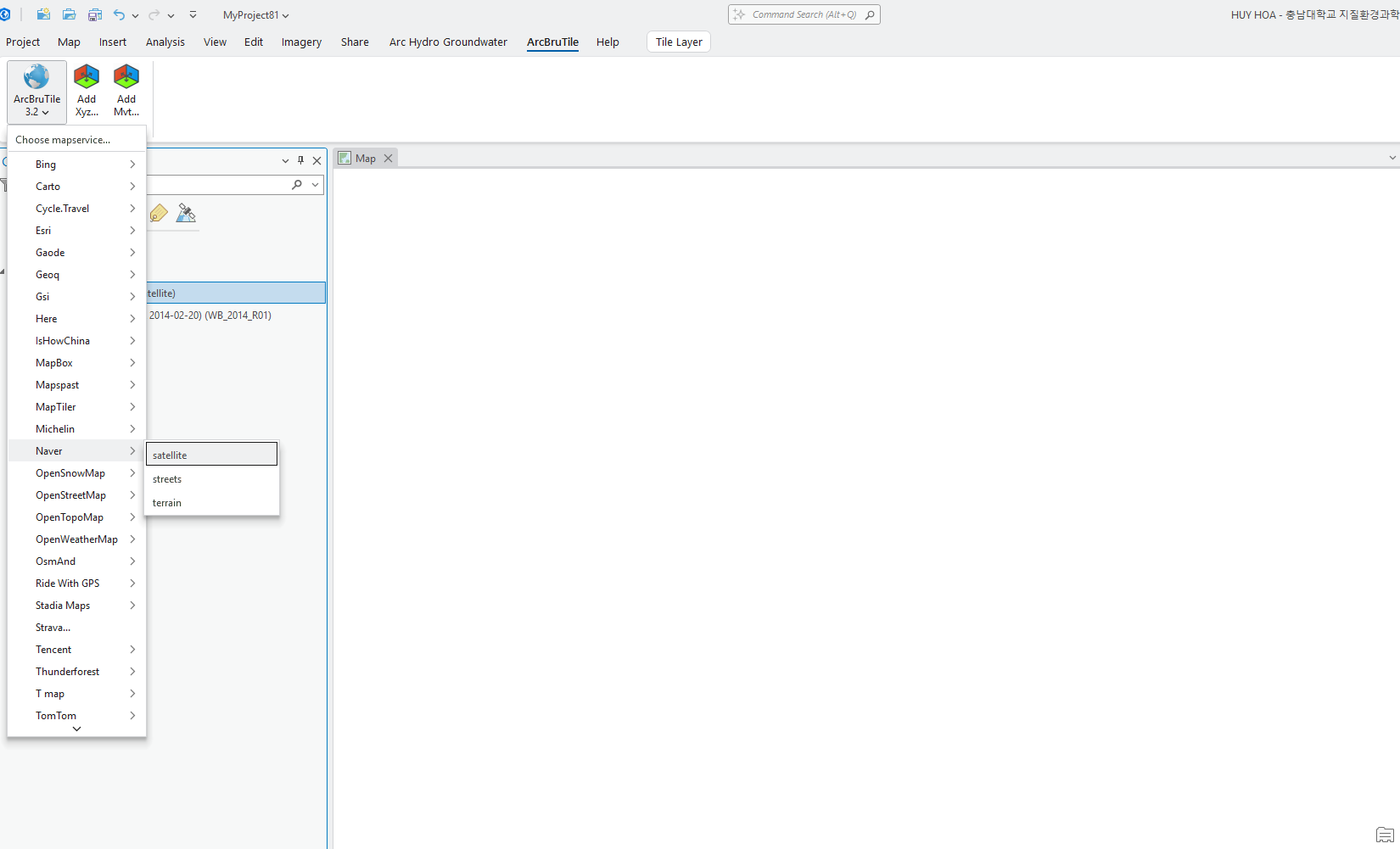
Task: Expand the Here mapservice submenu
Action: pos(76,319)
